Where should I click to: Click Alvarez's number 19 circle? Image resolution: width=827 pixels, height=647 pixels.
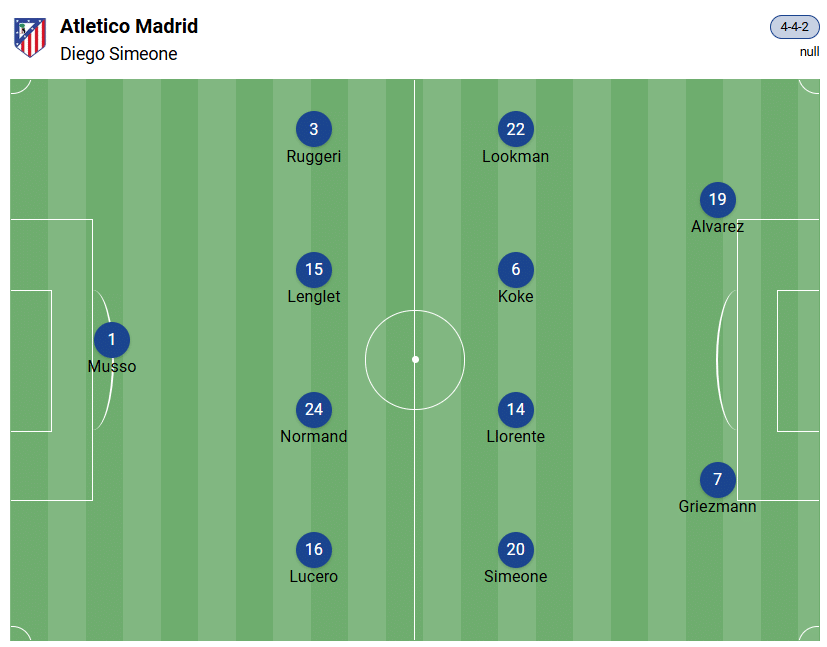pyautogui.click(x=718, y=199)
